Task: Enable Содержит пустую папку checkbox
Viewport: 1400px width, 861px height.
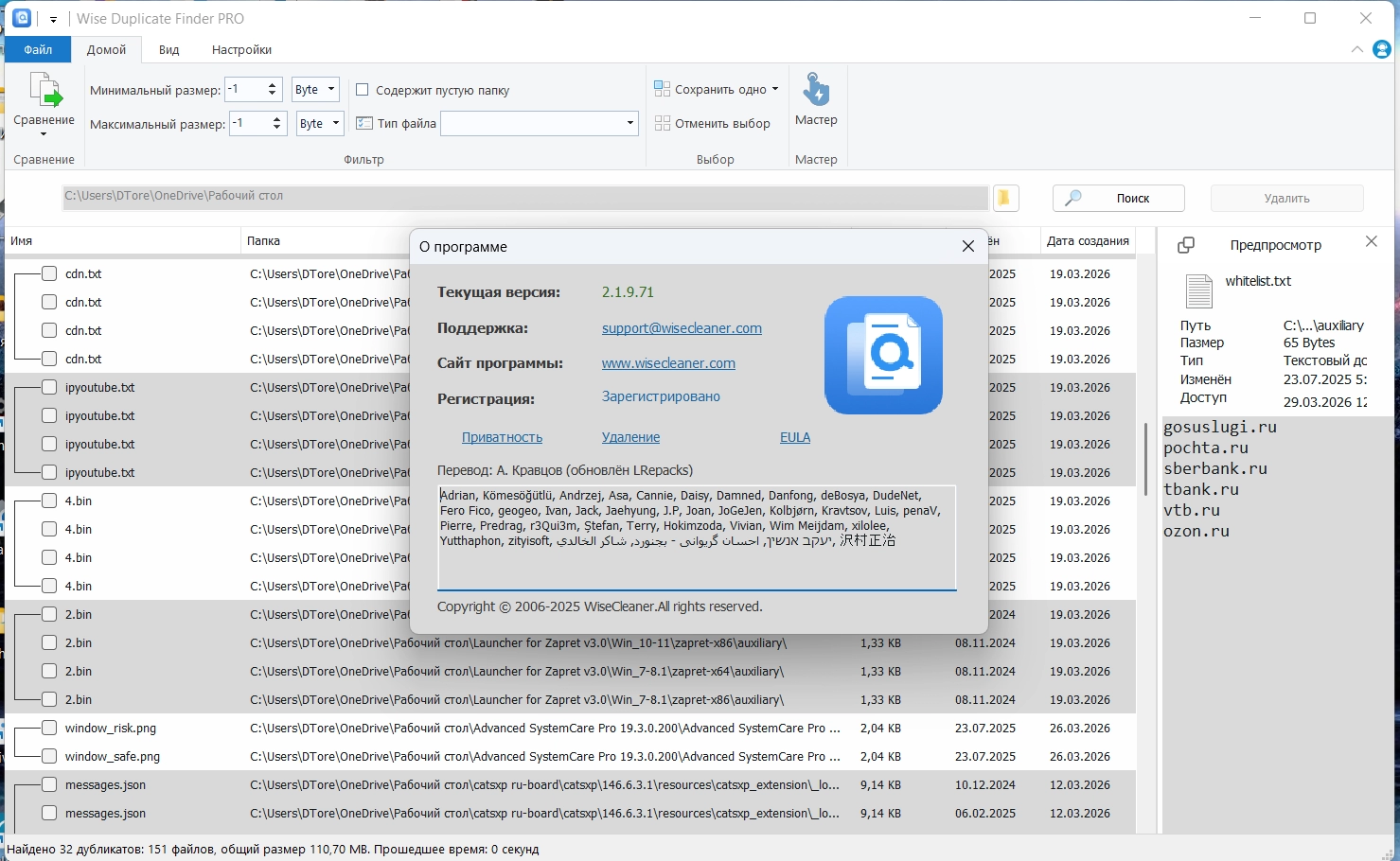Action: click(362, 90)
